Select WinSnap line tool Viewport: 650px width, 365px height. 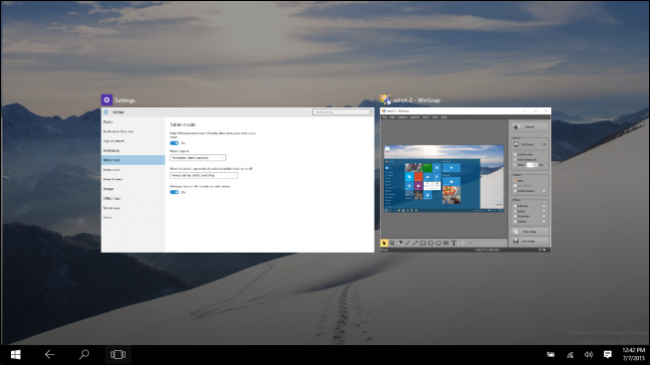coord(407,243)
